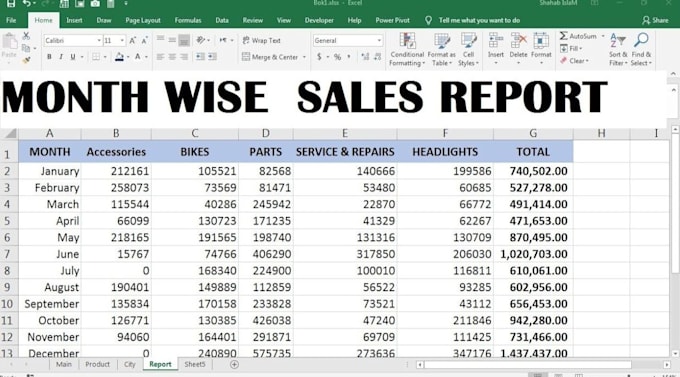680x377 pixels.
Task: Open the Clear dropdown
Action: pos(574,61)
